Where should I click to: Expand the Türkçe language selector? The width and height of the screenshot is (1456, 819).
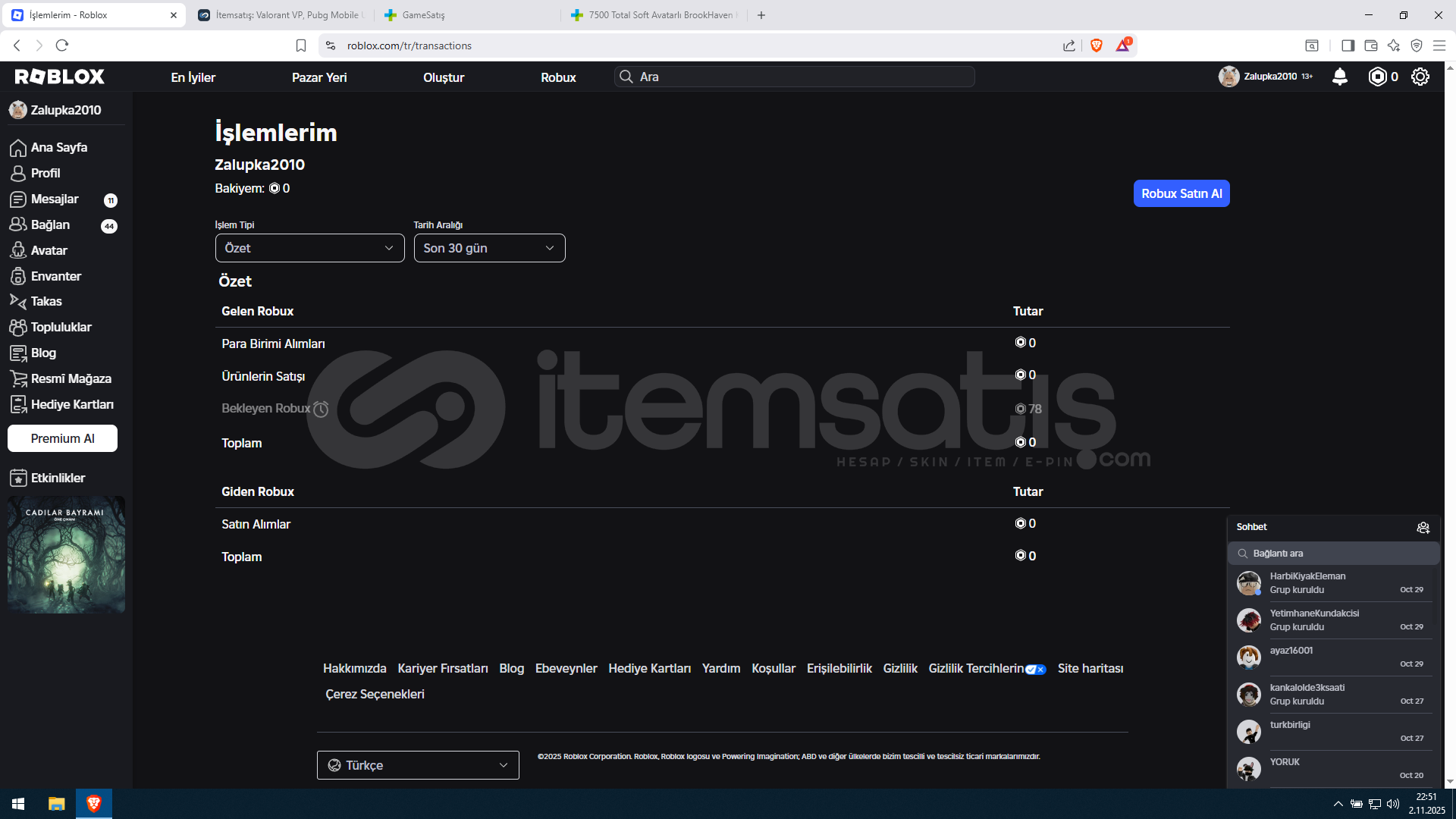click(418, 765)
